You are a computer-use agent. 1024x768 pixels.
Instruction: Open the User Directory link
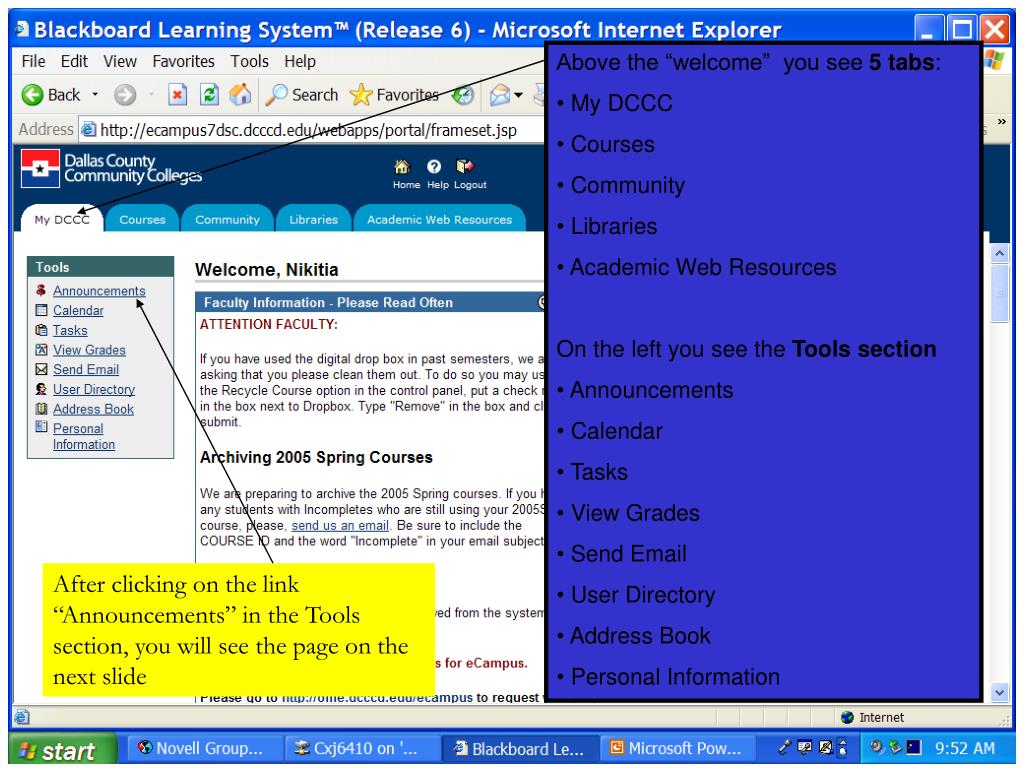coord(94,389)
